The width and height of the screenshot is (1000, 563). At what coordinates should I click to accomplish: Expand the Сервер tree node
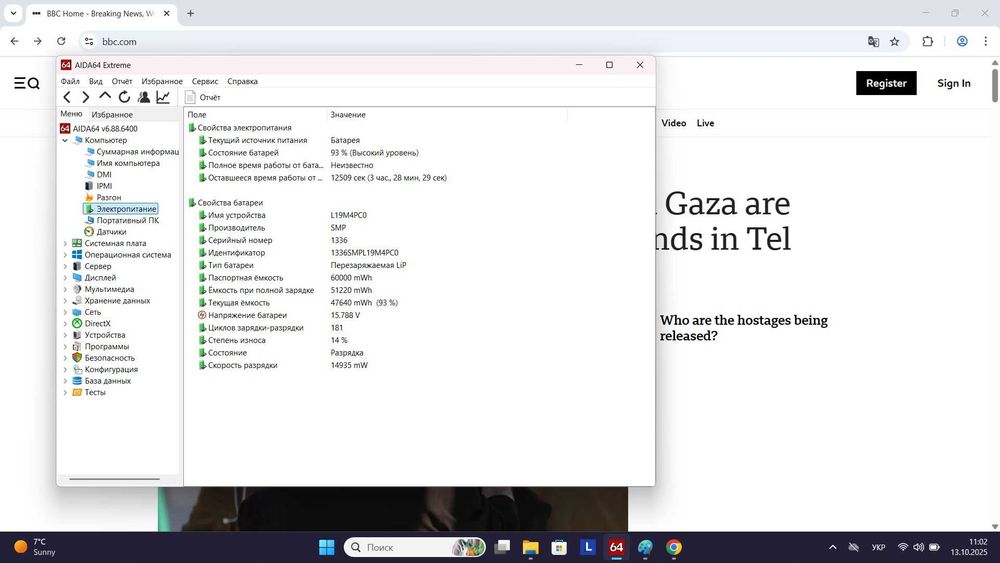(65, 267)
